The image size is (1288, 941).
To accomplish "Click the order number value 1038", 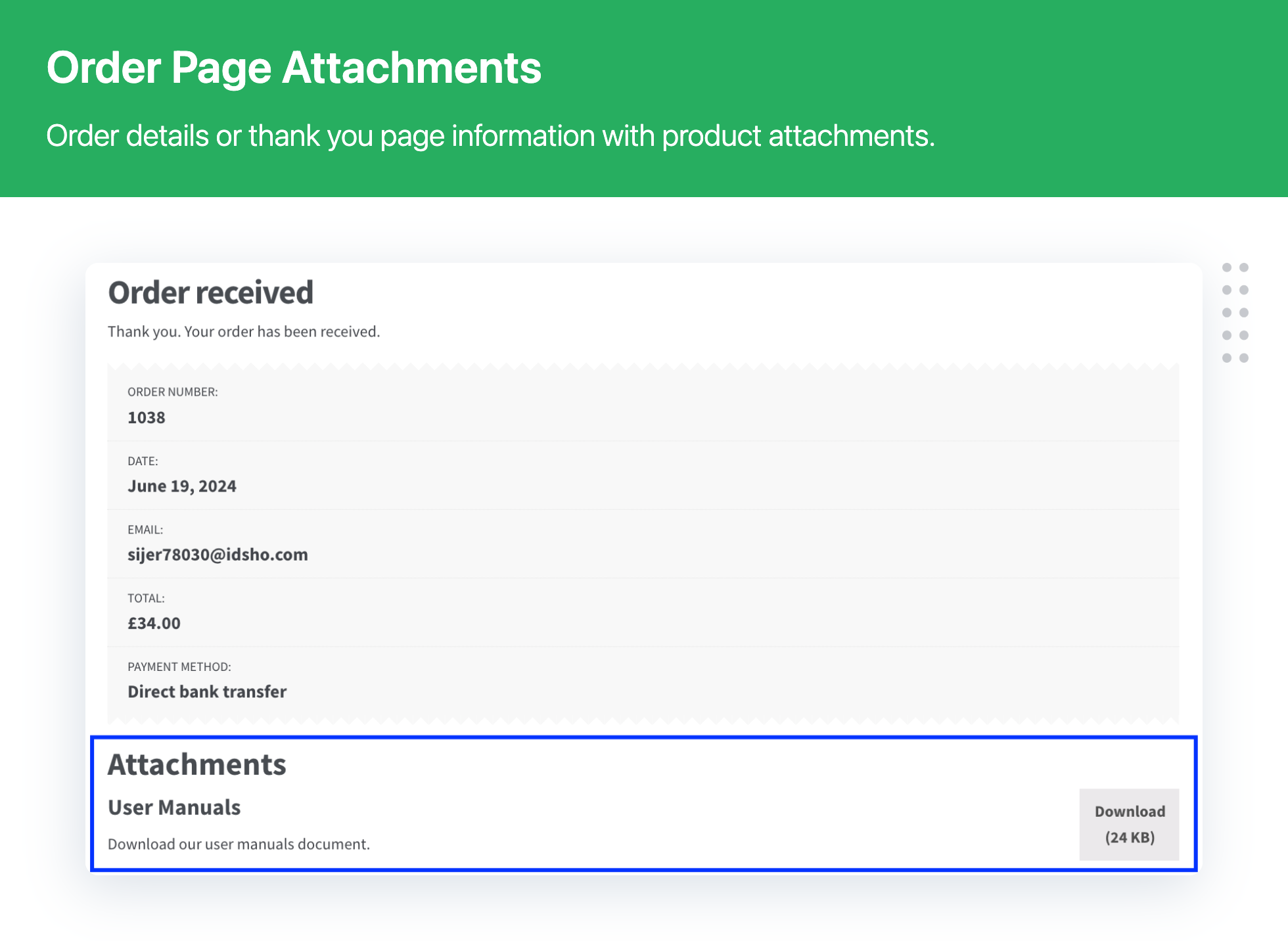I will [x=147, y=417].
